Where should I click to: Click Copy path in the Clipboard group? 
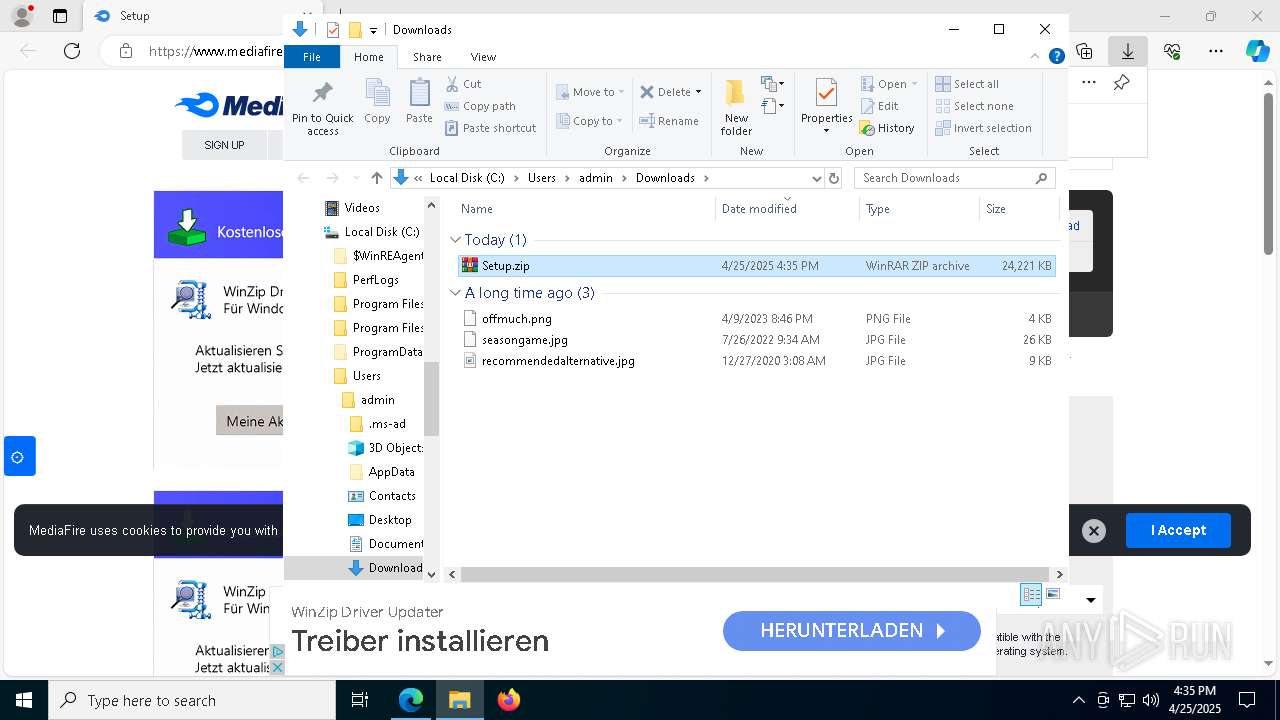coord(480,106)
